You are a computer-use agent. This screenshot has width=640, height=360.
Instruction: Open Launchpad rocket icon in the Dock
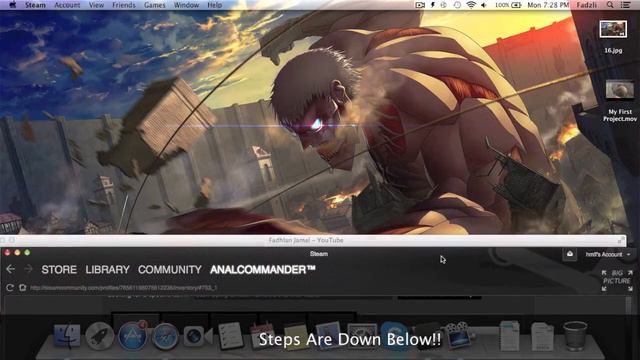(x=100, y=336)
